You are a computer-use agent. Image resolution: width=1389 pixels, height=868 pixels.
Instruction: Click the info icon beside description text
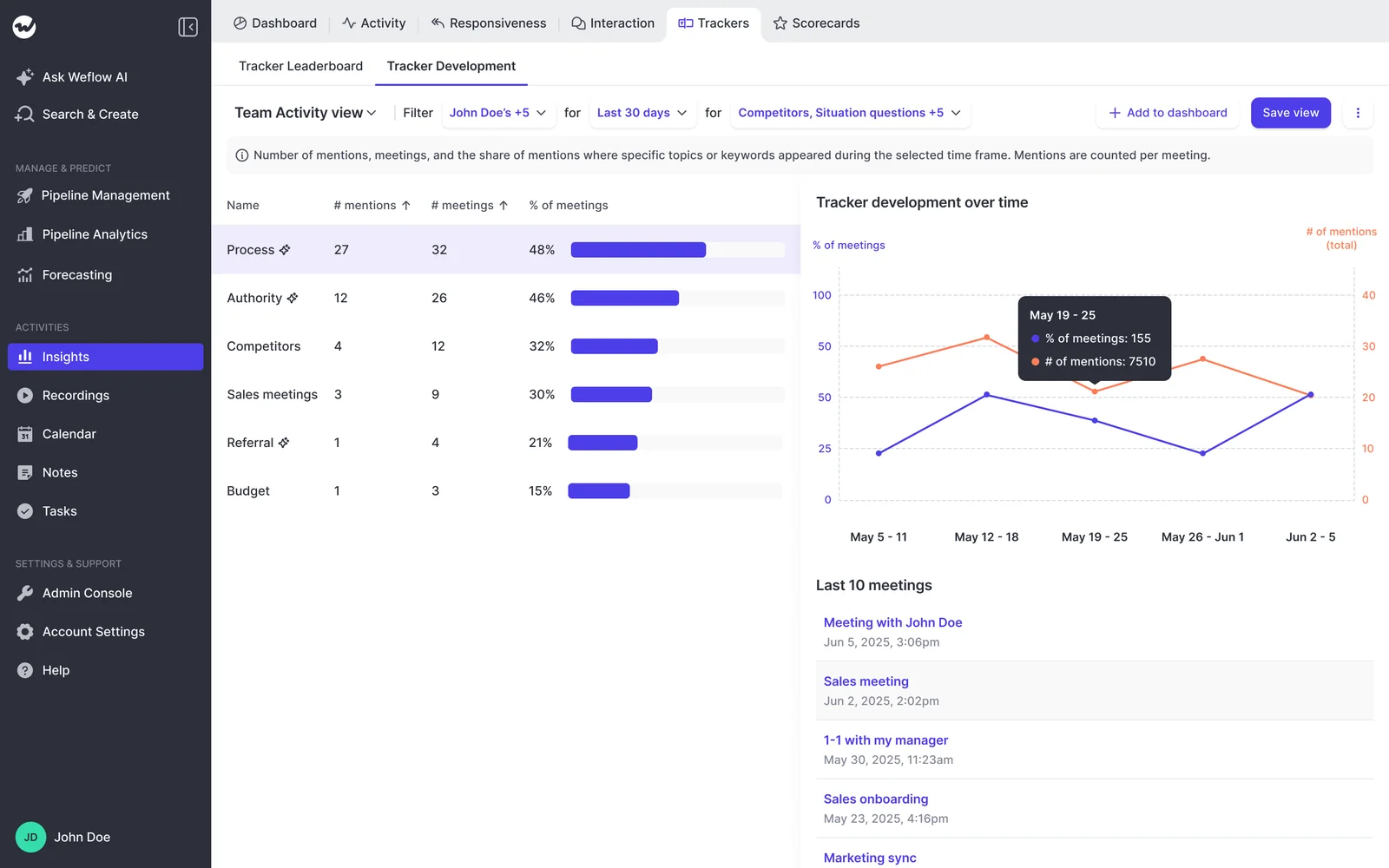pyautogui.click(x=242, y=155)
